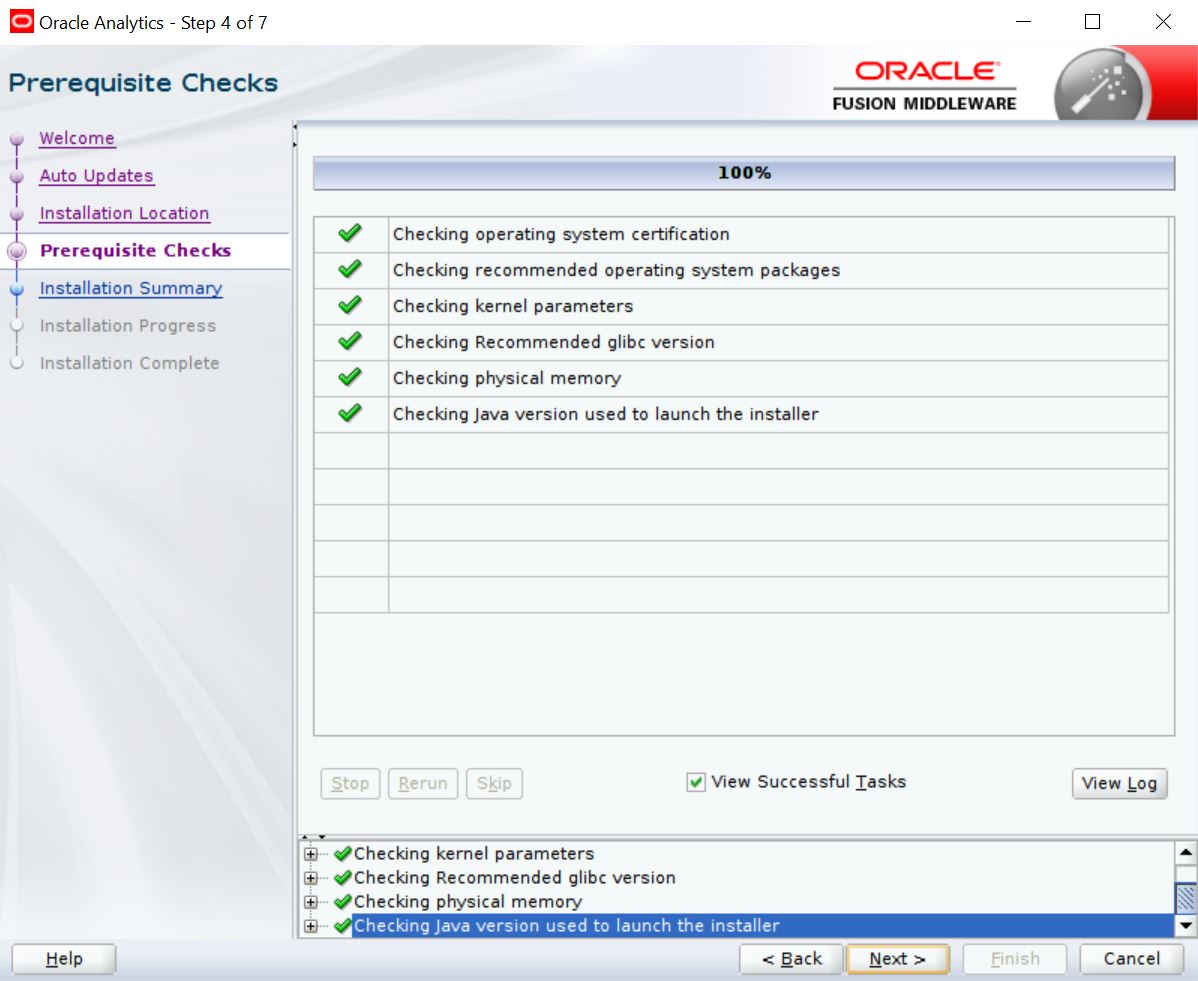Screen dimensions: 1198x981
Task: Collapse the left navigation pane with splitter arrow
Action: [294, 128]
